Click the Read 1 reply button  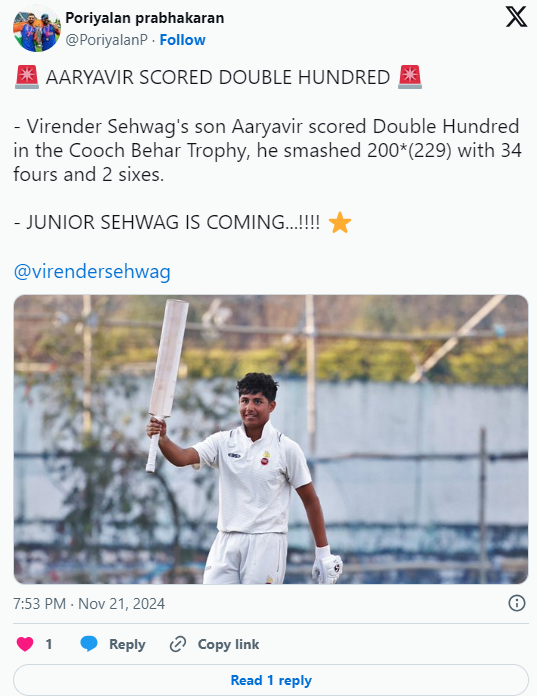click(x=271, y=680)
